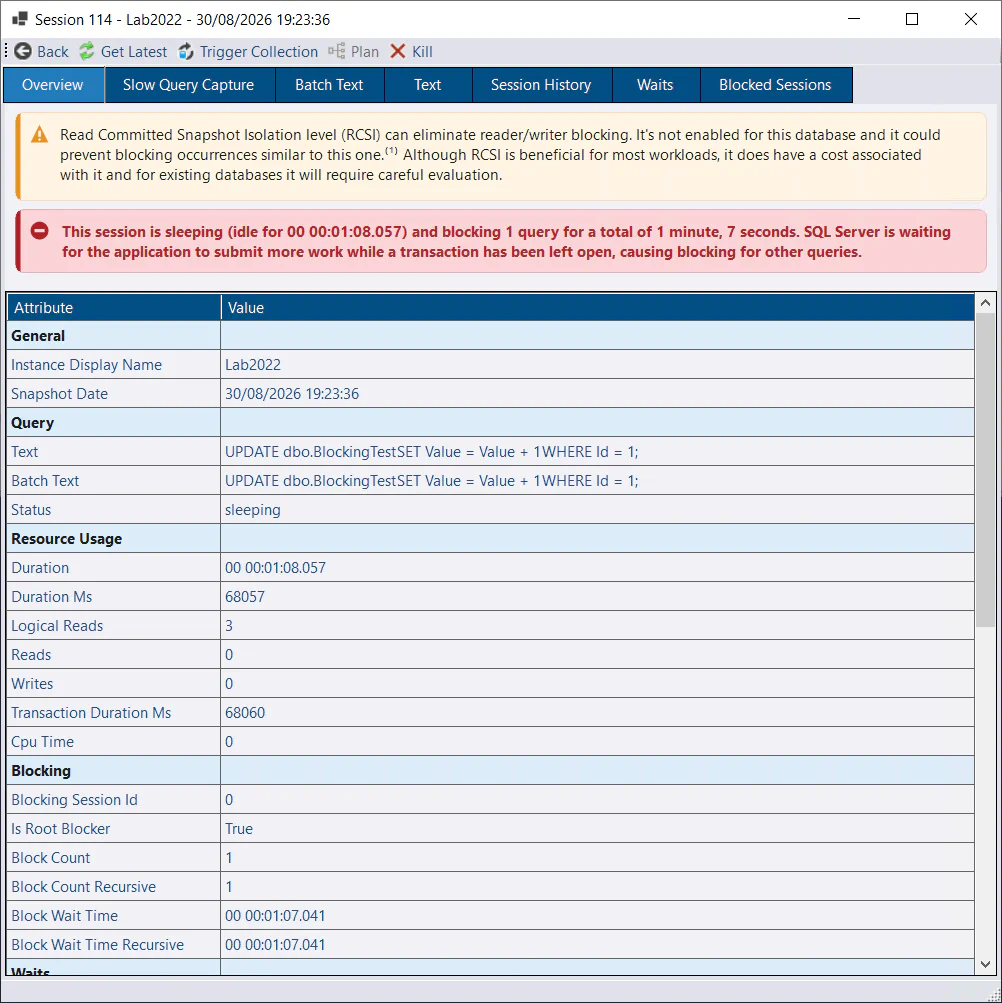Select the Reads attribute row

[491, 654]
